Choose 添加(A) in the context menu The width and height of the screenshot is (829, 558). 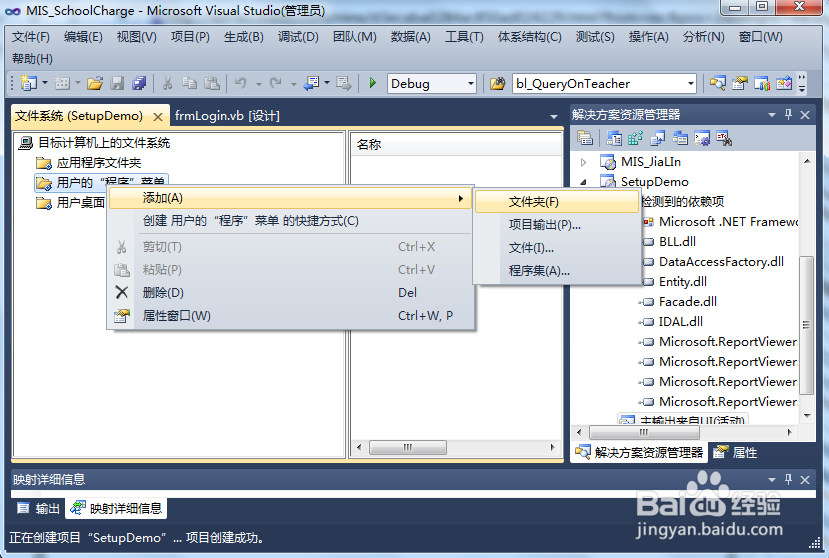pos(290,198)
